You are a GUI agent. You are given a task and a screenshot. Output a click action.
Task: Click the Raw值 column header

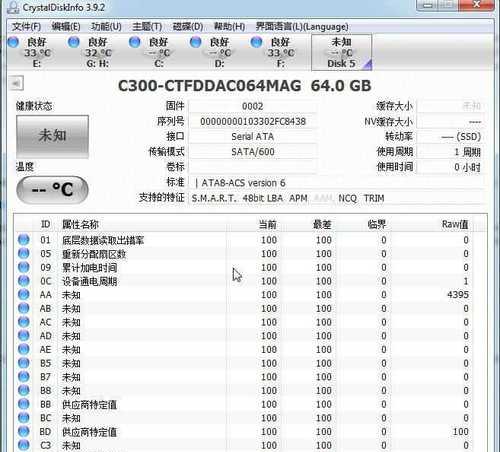tap(455, 224)
